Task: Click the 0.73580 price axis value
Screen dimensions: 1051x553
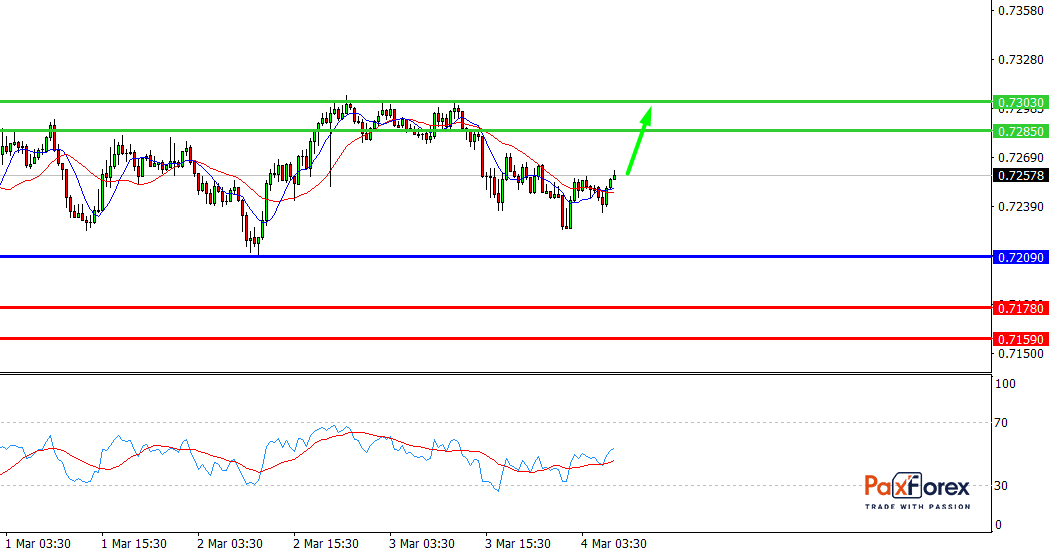Action: 1021,11
